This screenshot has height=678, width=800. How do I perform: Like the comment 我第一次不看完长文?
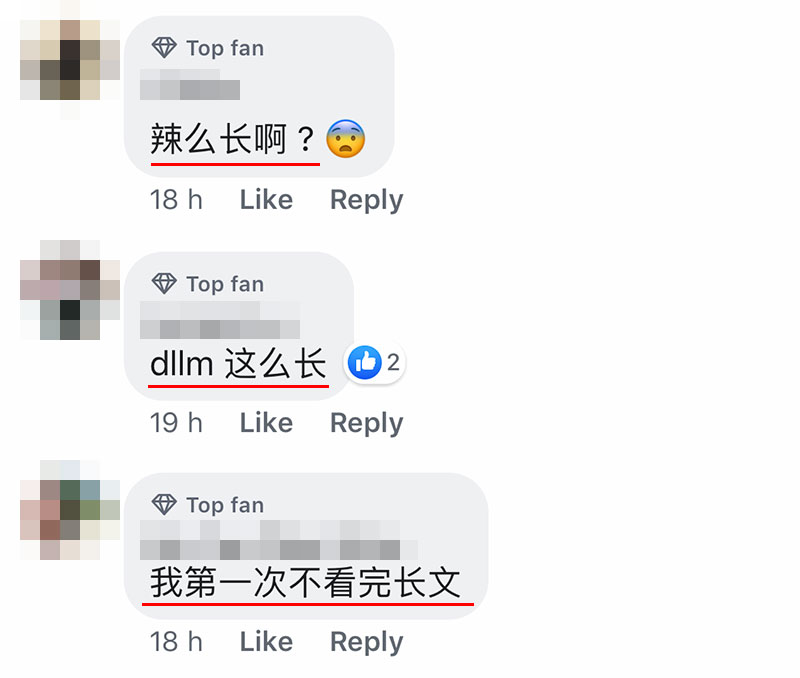266,641
